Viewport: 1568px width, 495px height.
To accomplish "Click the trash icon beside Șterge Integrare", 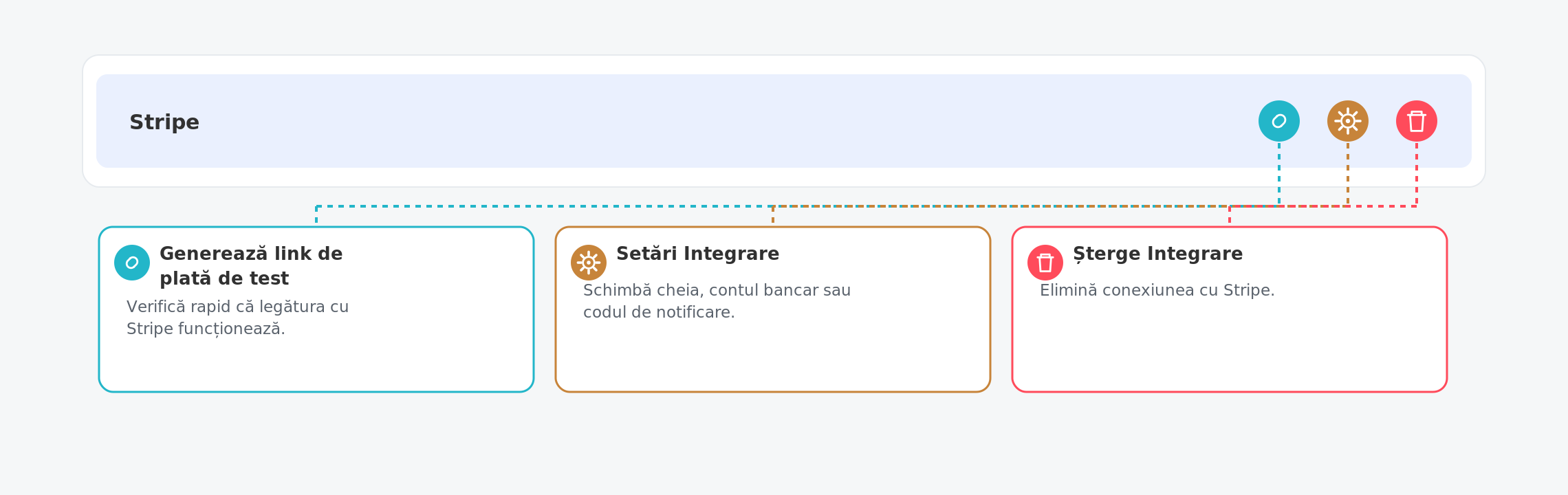I will click(1045, 263).
